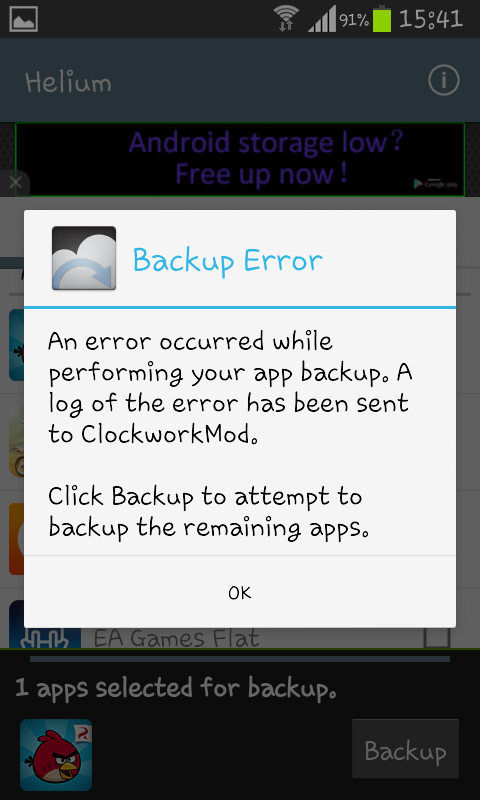Tap the Helium cloud backup icon in dialog
The width and height of the screenshot is (480, 800).
point(84,258)
